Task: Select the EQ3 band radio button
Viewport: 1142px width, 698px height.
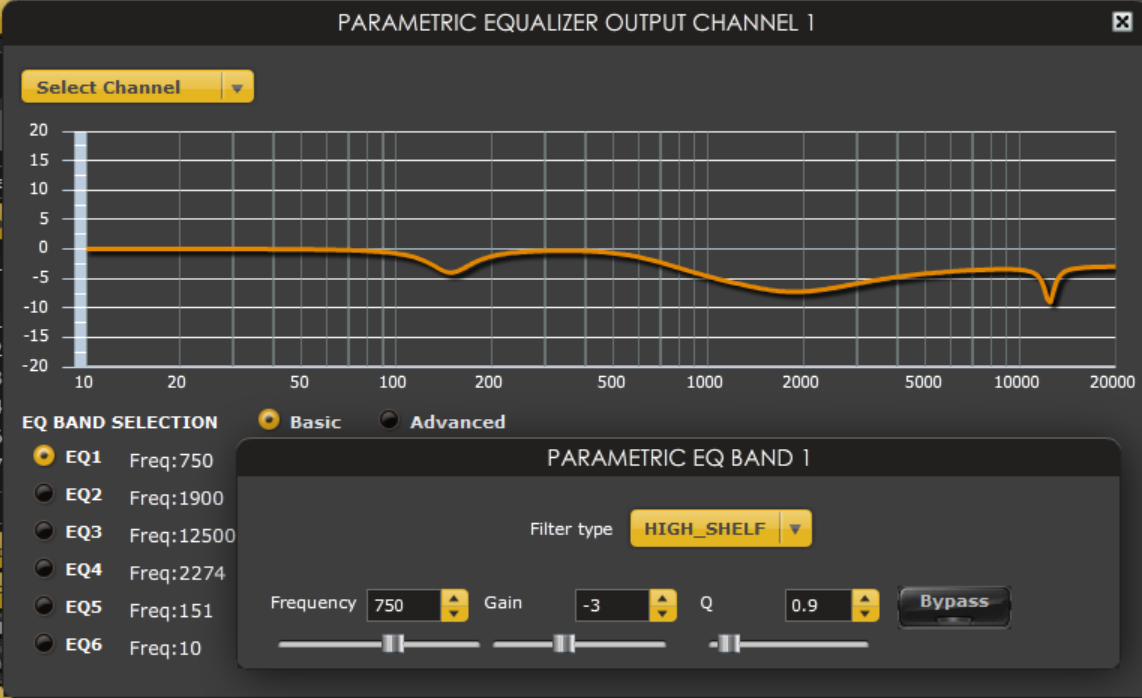Action: (44, 531)
